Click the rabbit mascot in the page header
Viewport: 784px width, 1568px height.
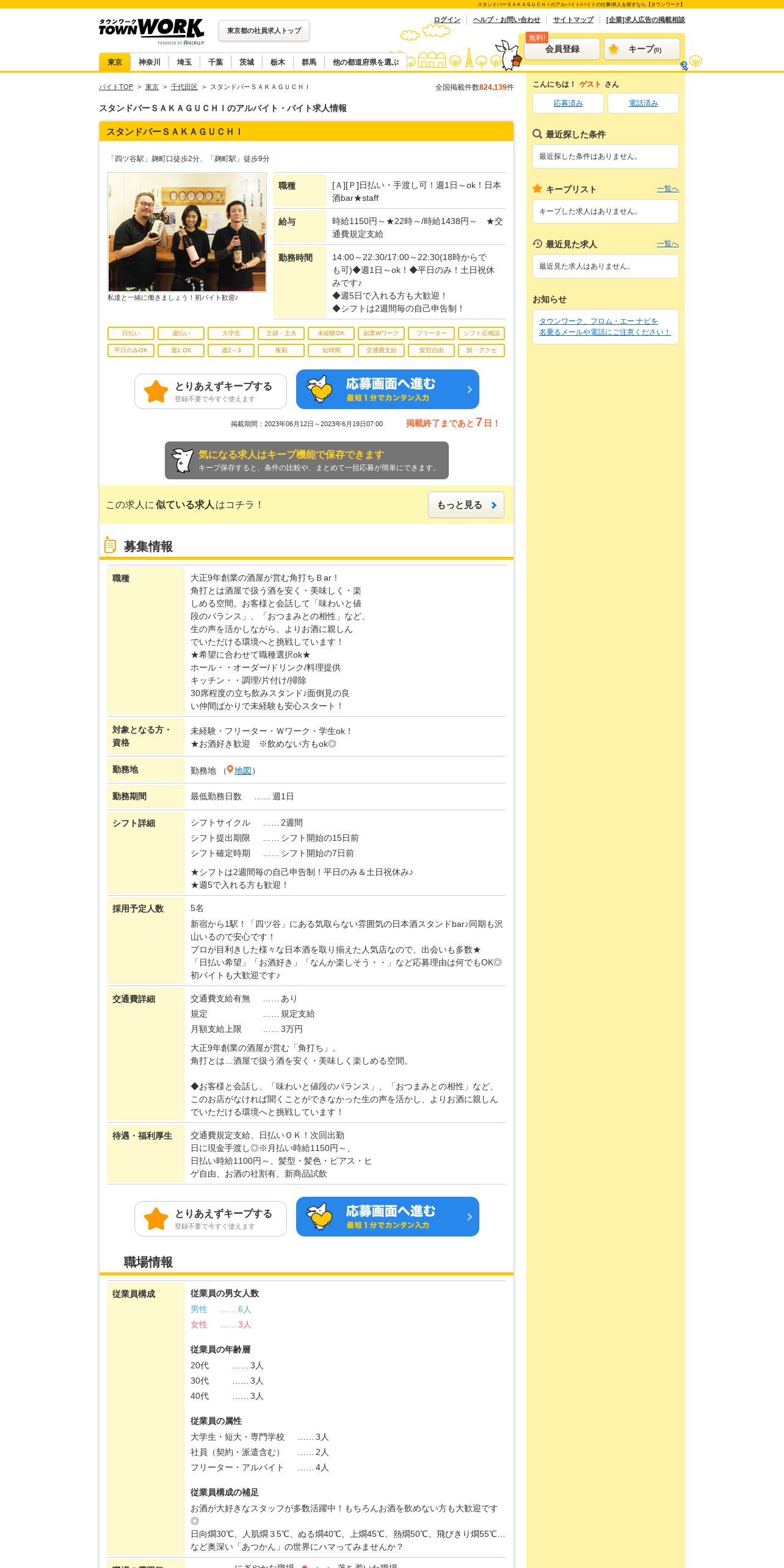508,54
